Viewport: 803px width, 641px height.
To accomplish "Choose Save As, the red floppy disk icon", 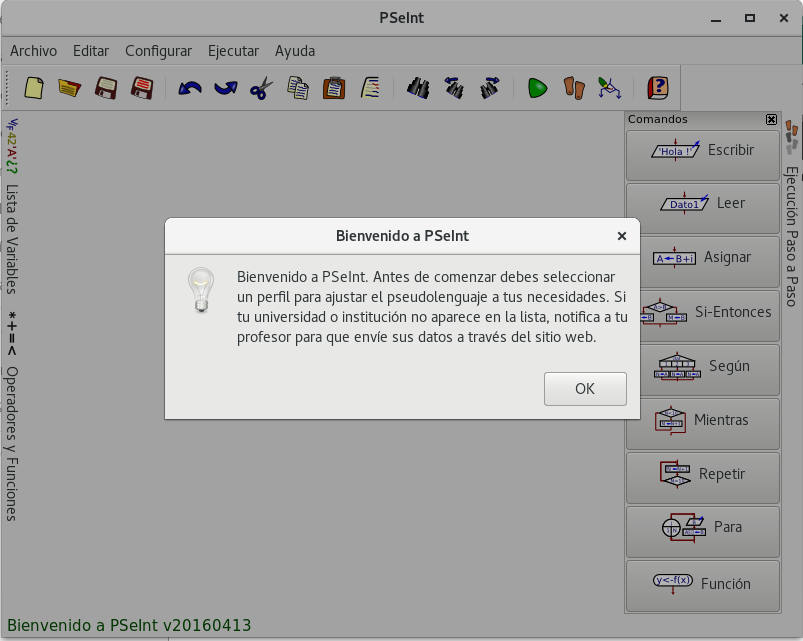I will click(x=142, y=88).
